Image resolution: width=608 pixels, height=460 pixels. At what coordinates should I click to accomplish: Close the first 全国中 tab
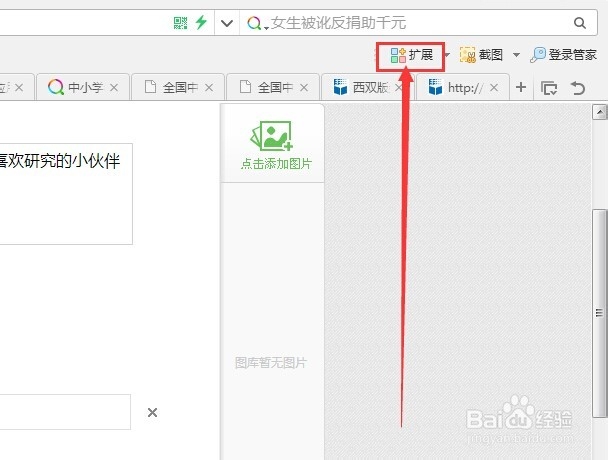(x=209, y=88)
